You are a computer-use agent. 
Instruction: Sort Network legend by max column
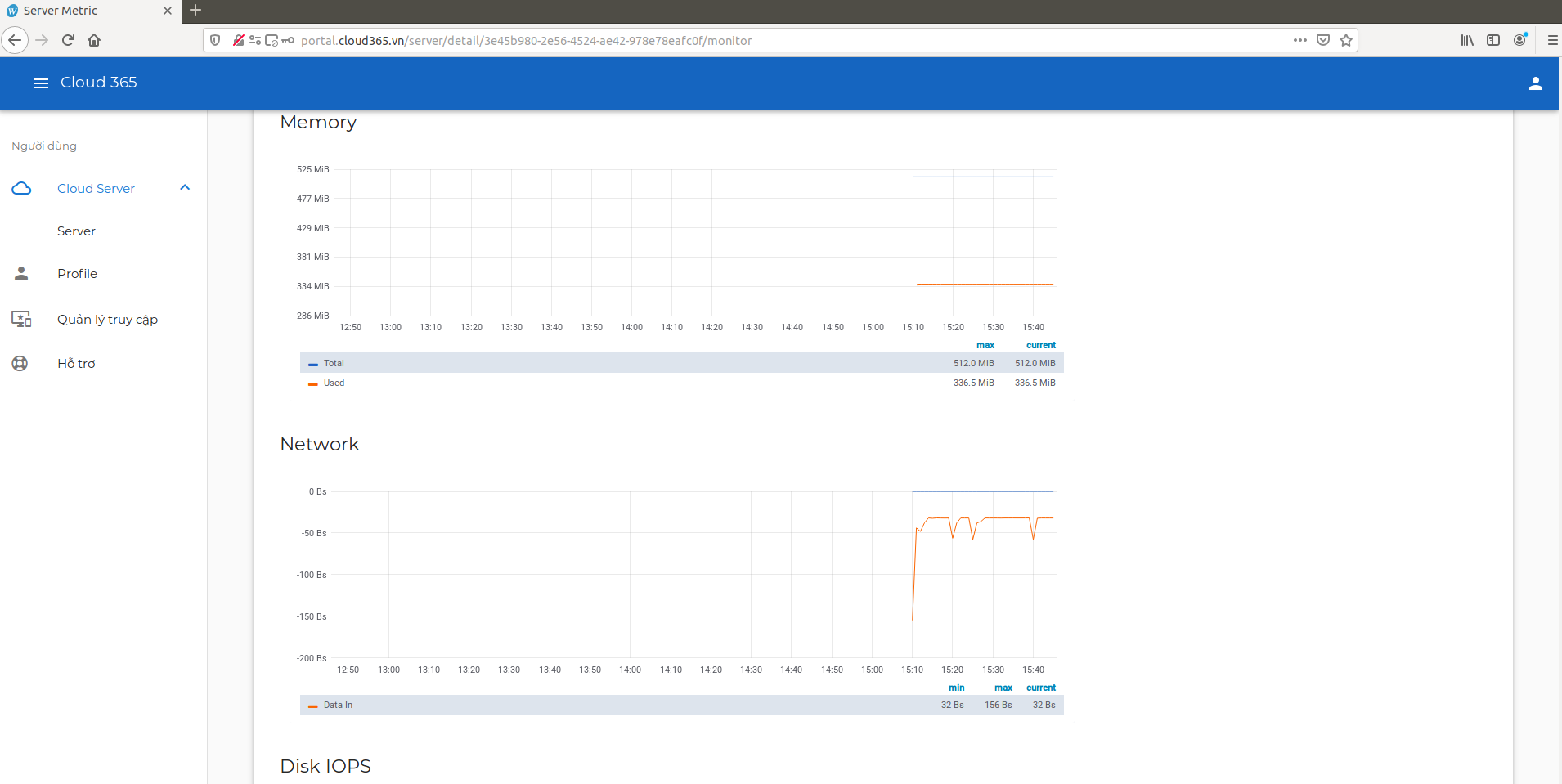[1003, 688]
